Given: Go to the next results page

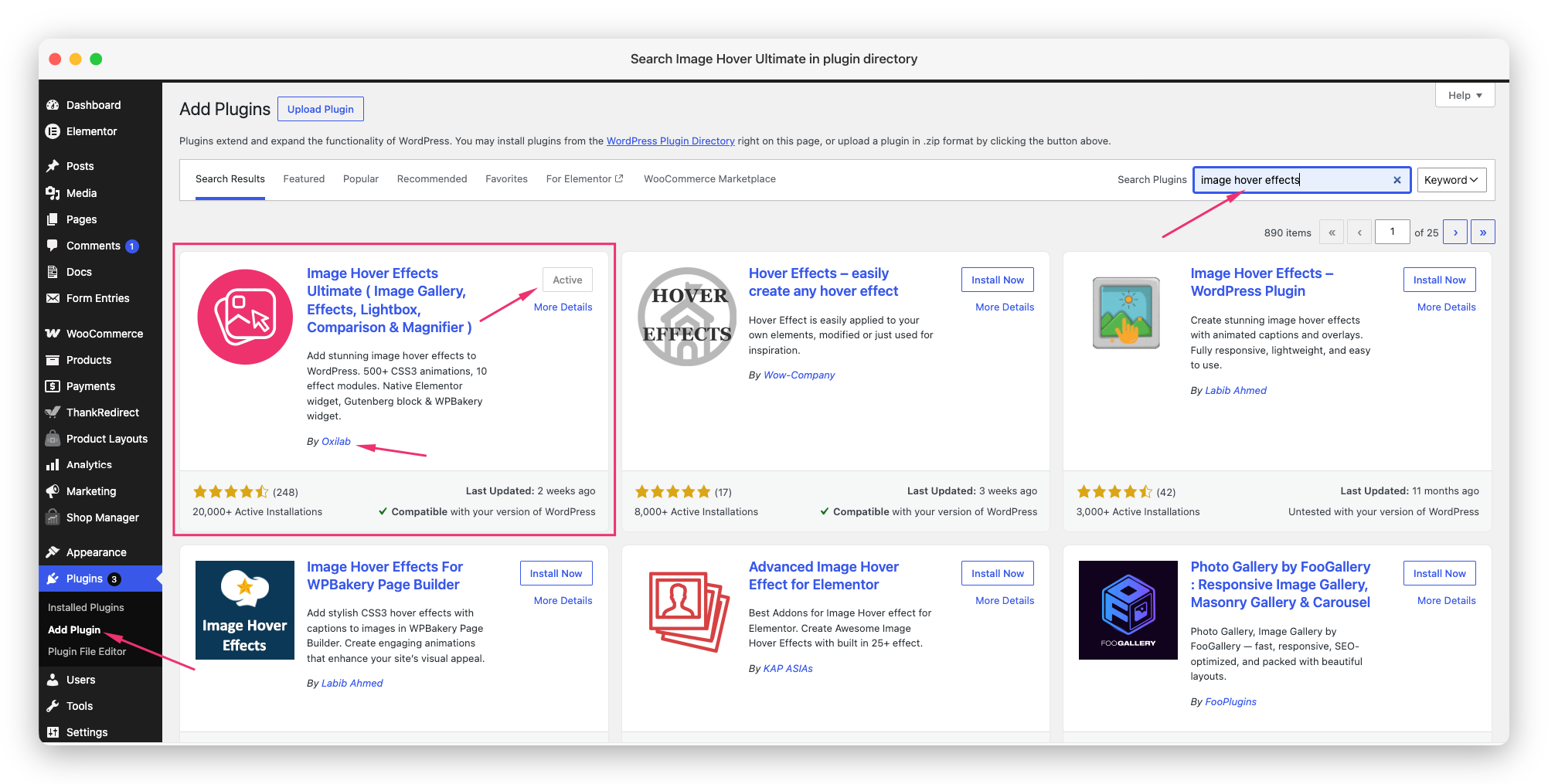Looking at the screenshot, I should [x=1455, y=232].
